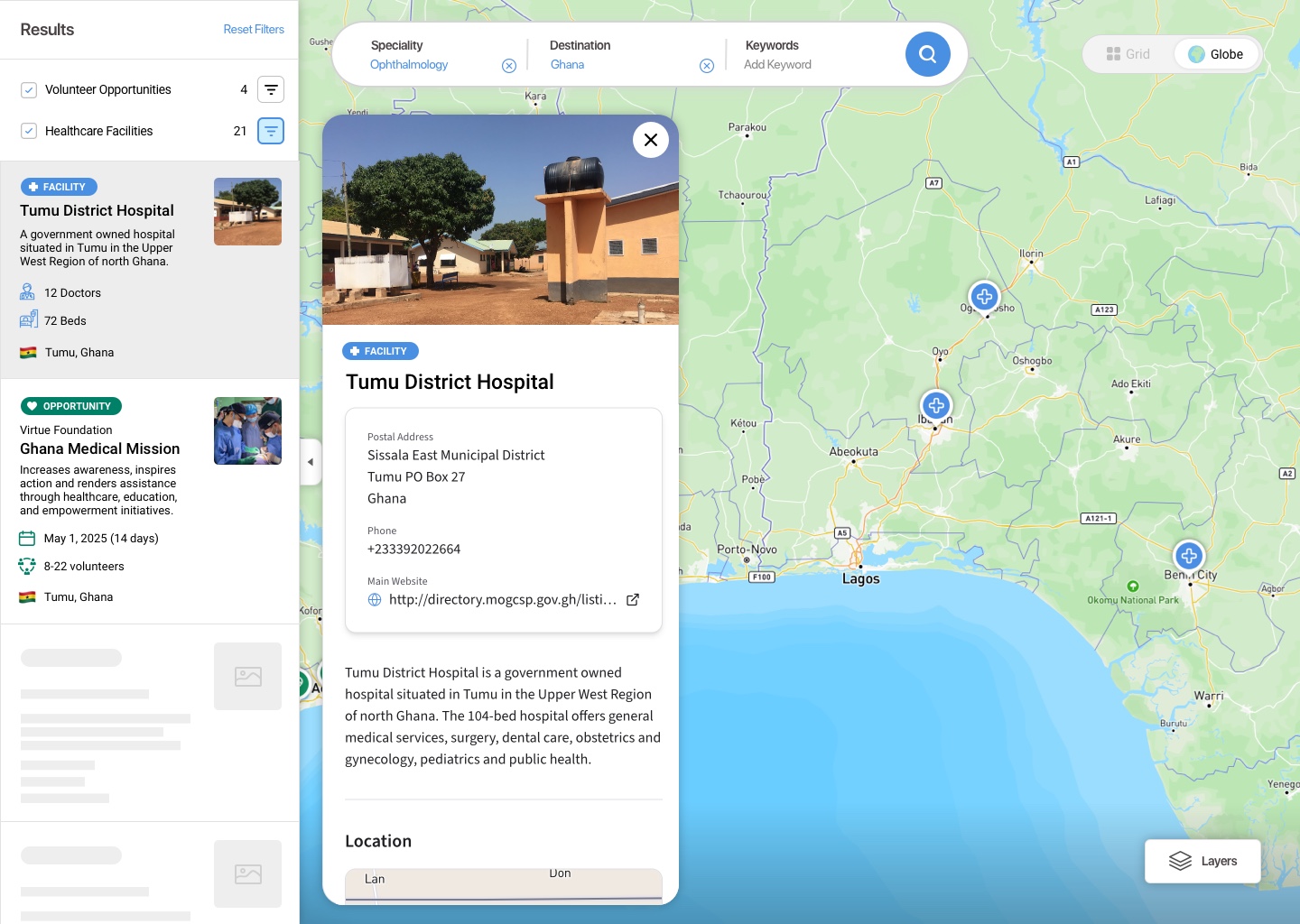Click the Ghana flag in the Ghana Medical Mission card
Image resolution: width=1300 pixels, height=924 pixels.
[x=28, y=597]
